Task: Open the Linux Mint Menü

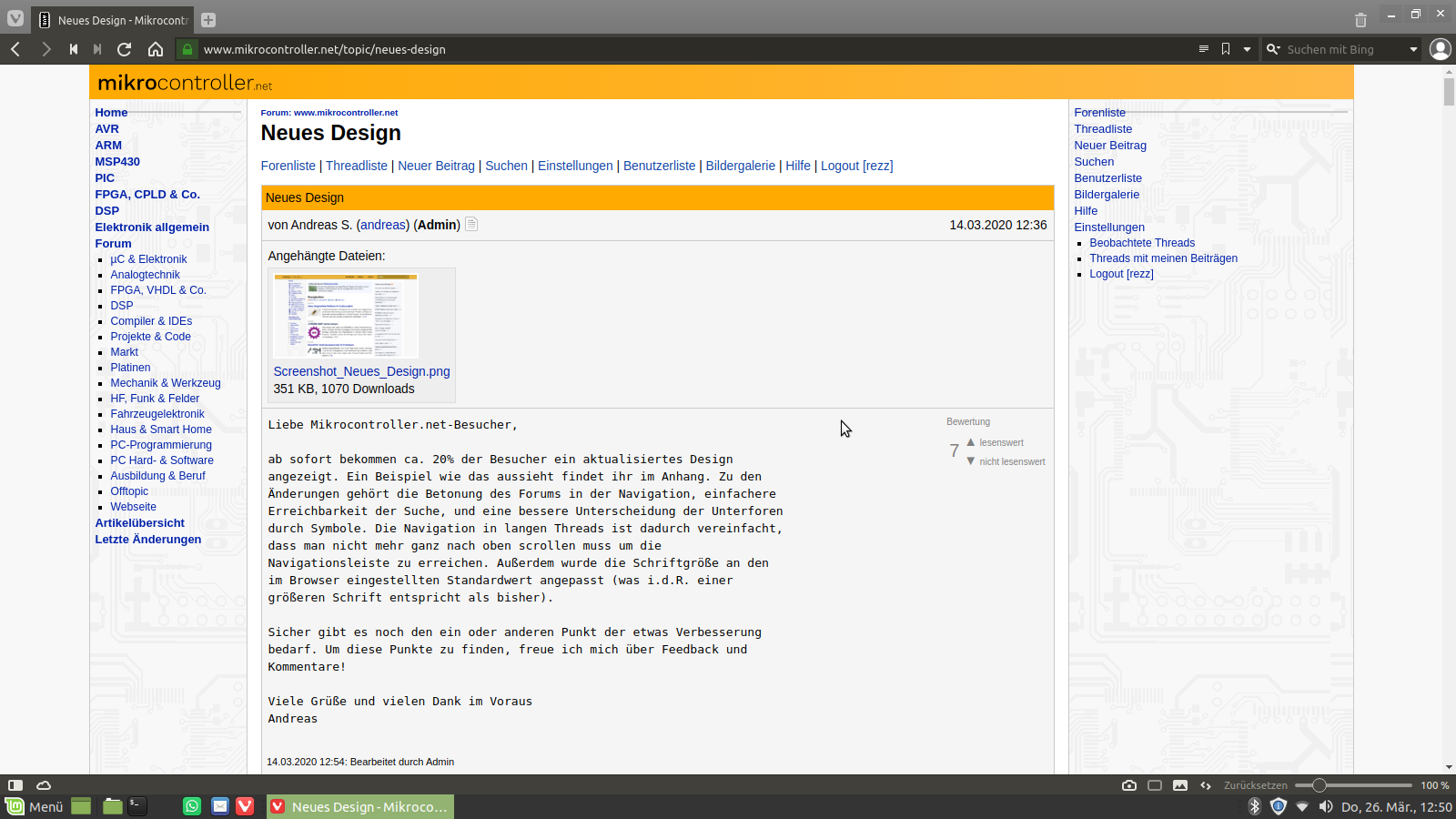Action: (35, 806)
